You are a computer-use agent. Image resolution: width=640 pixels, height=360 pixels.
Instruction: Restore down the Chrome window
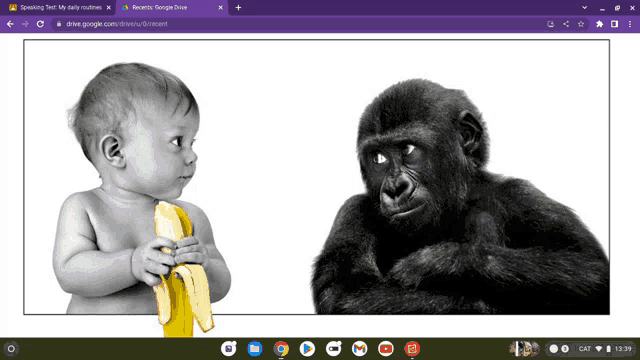point(618,8)
